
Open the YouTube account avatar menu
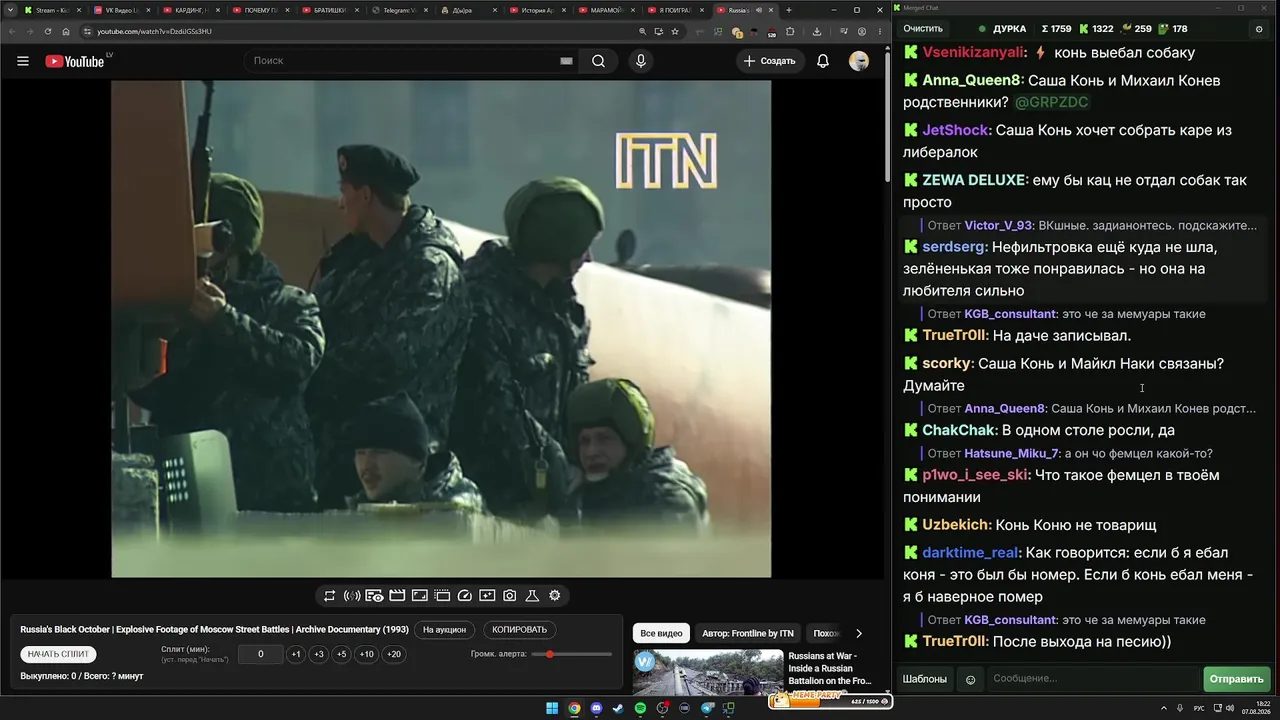pyautogui.click(x=859, y=61)
